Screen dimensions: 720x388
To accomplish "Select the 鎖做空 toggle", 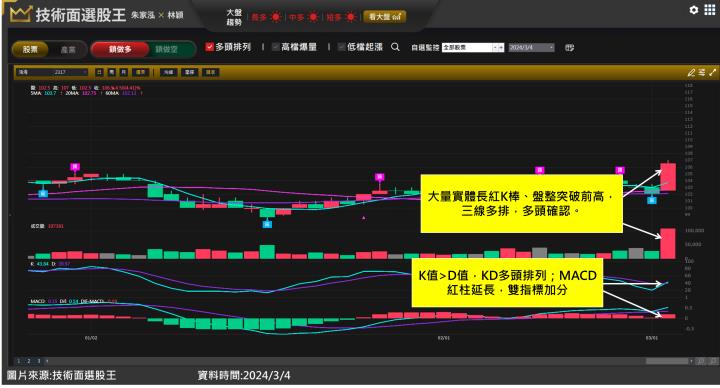I will (x=167, y=49).
